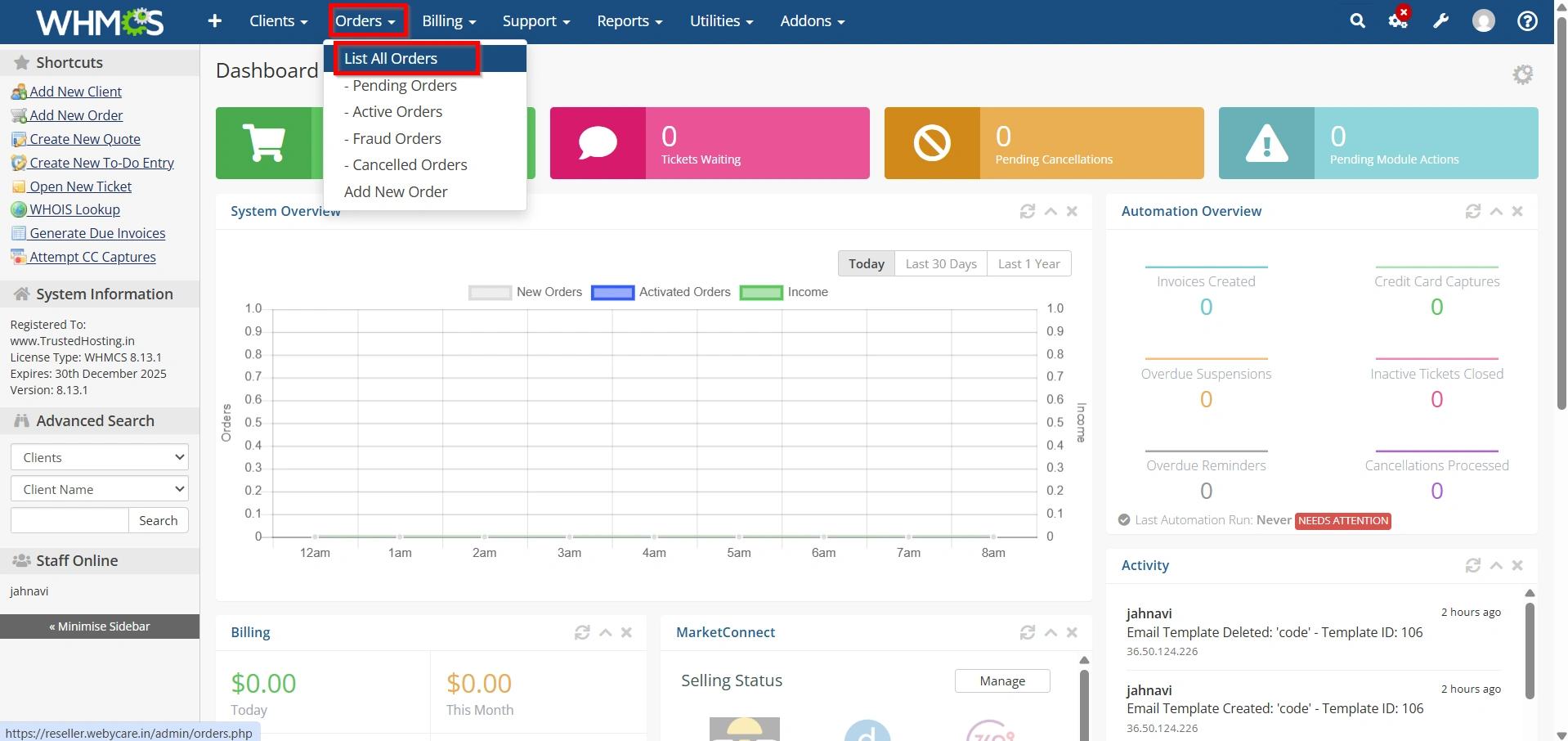Refresh the MarketConnect widget
Screen dimensions: 1568x741
1028,632
